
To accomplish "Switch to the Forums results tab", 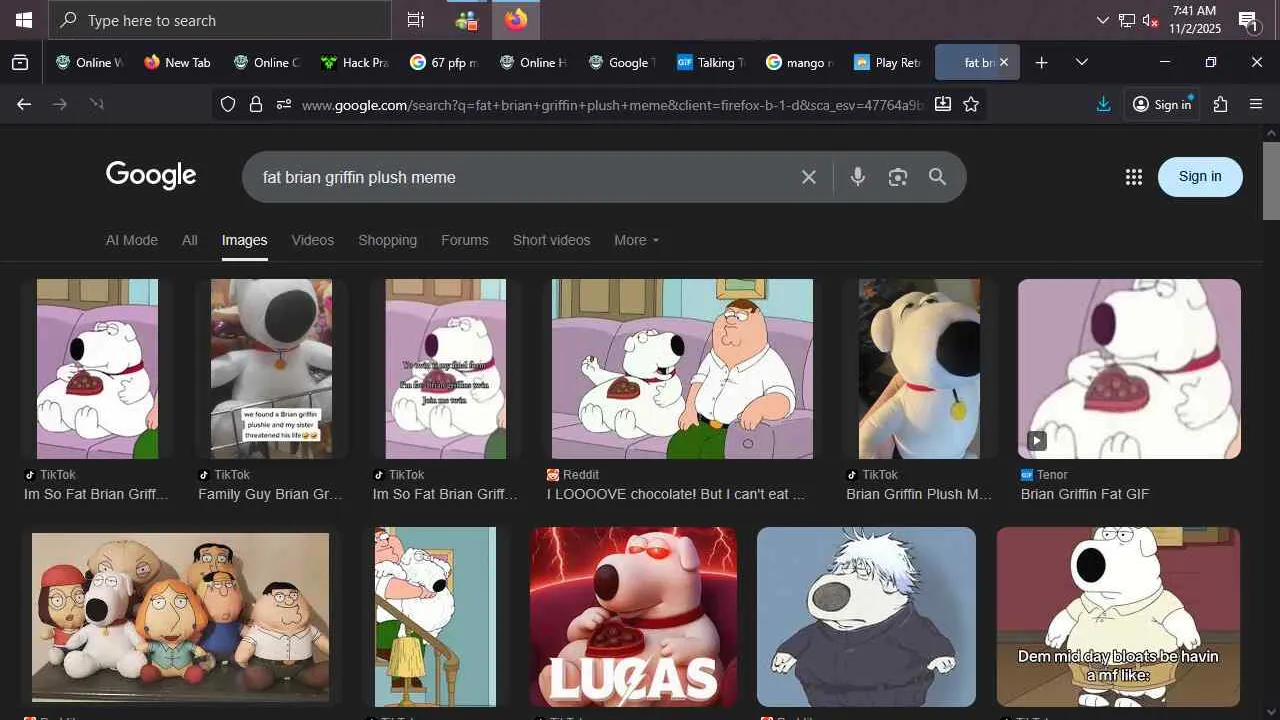I will (465, 240).
